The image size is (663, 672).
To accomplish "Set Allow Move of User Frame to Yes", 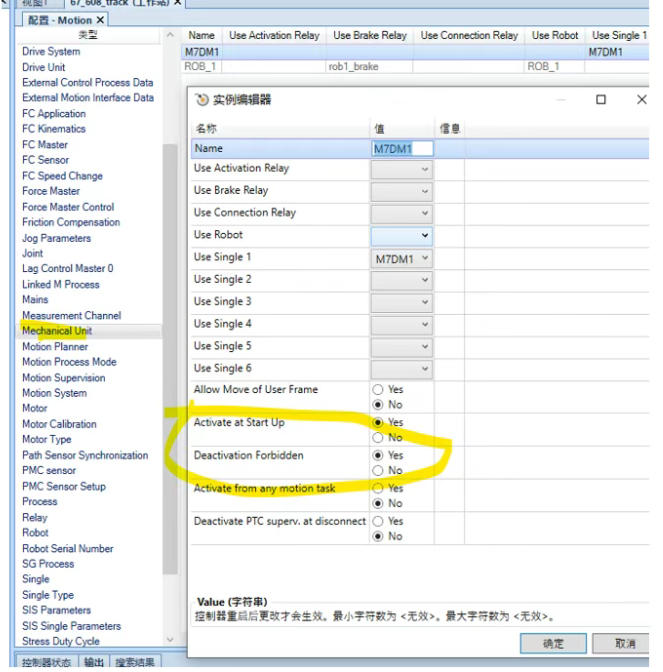I will point(377,389).
